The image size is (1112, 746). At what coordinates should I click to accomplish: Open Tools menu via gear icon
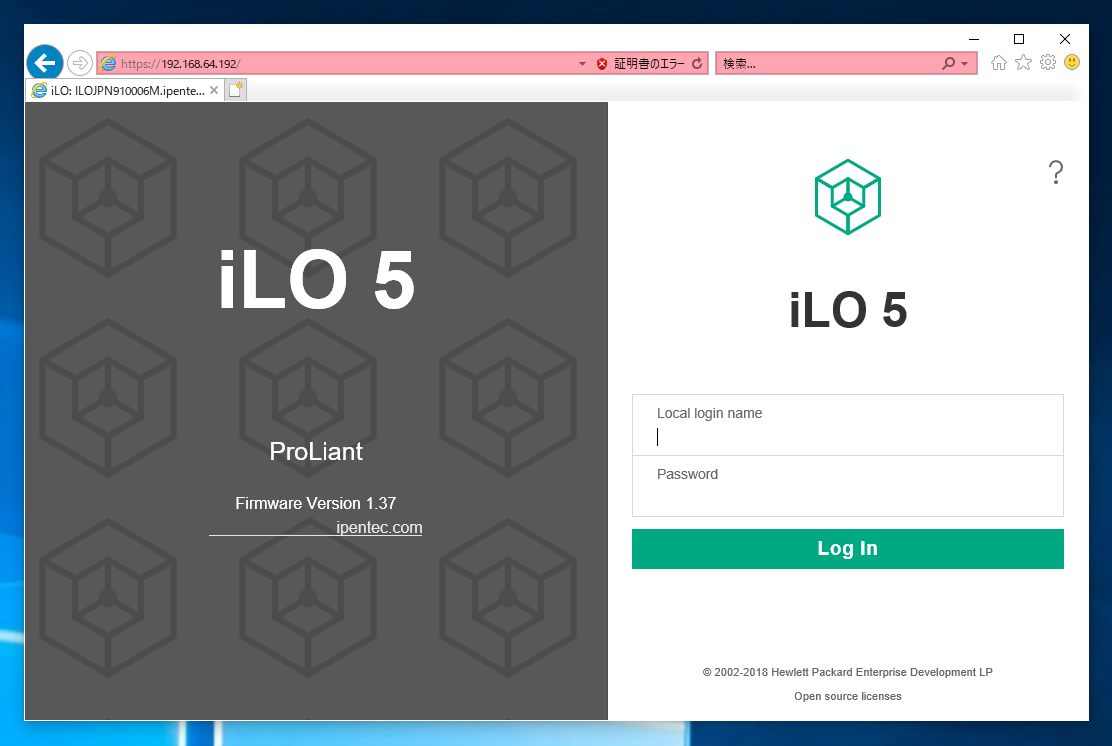(1047, 62)
